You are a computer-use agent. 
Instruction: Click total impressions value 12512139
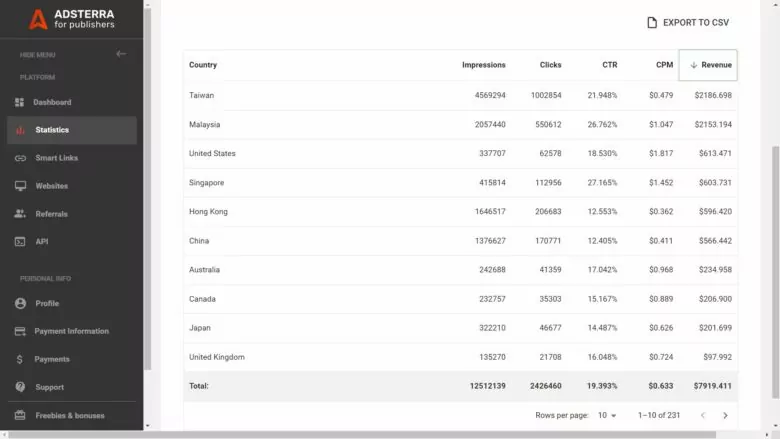[488, 386]
